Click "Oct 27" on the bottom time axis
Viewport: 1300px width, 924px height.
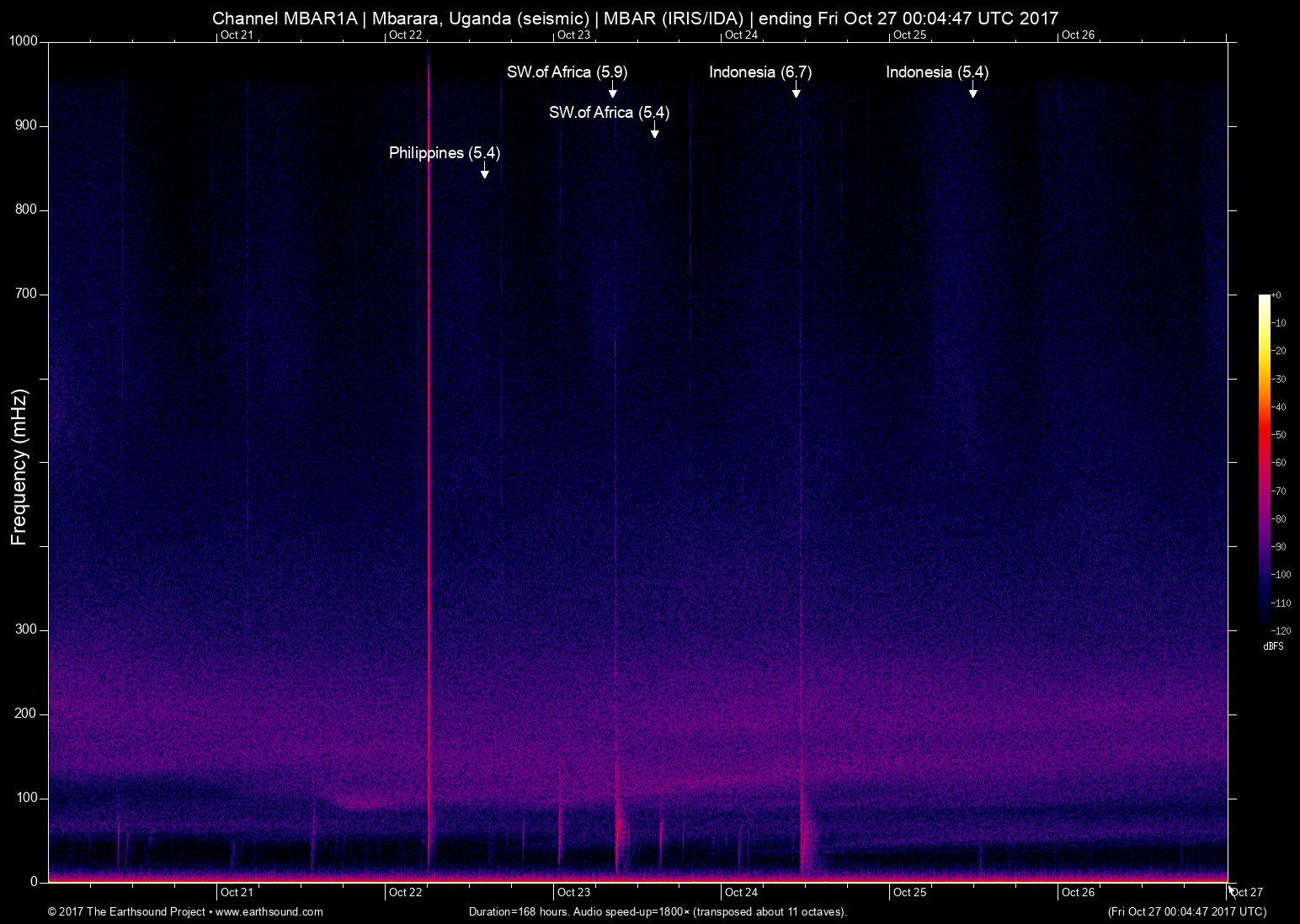[1247, 893]
